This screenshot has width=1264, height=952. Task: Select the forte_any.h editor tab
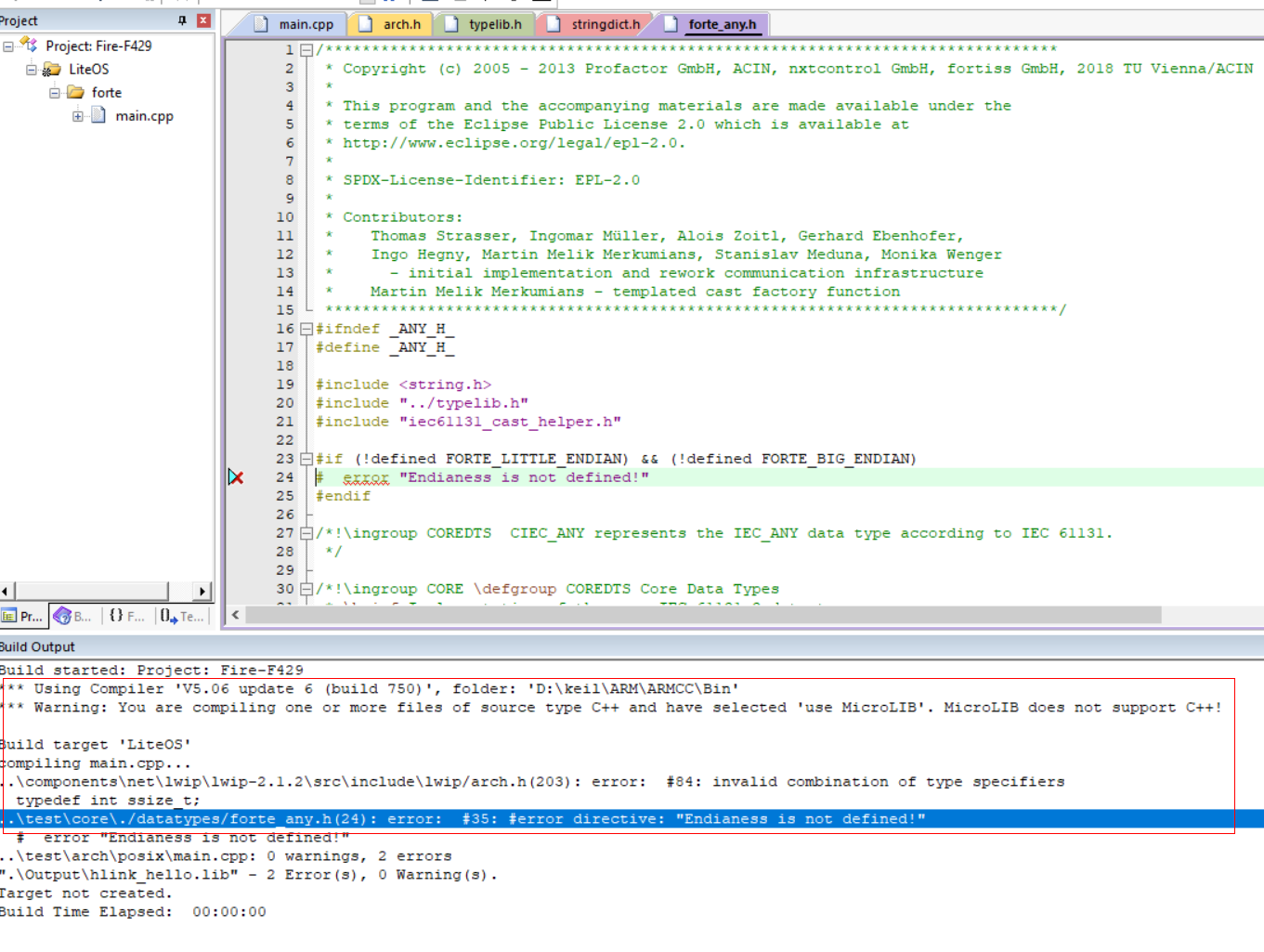(711, 24)
